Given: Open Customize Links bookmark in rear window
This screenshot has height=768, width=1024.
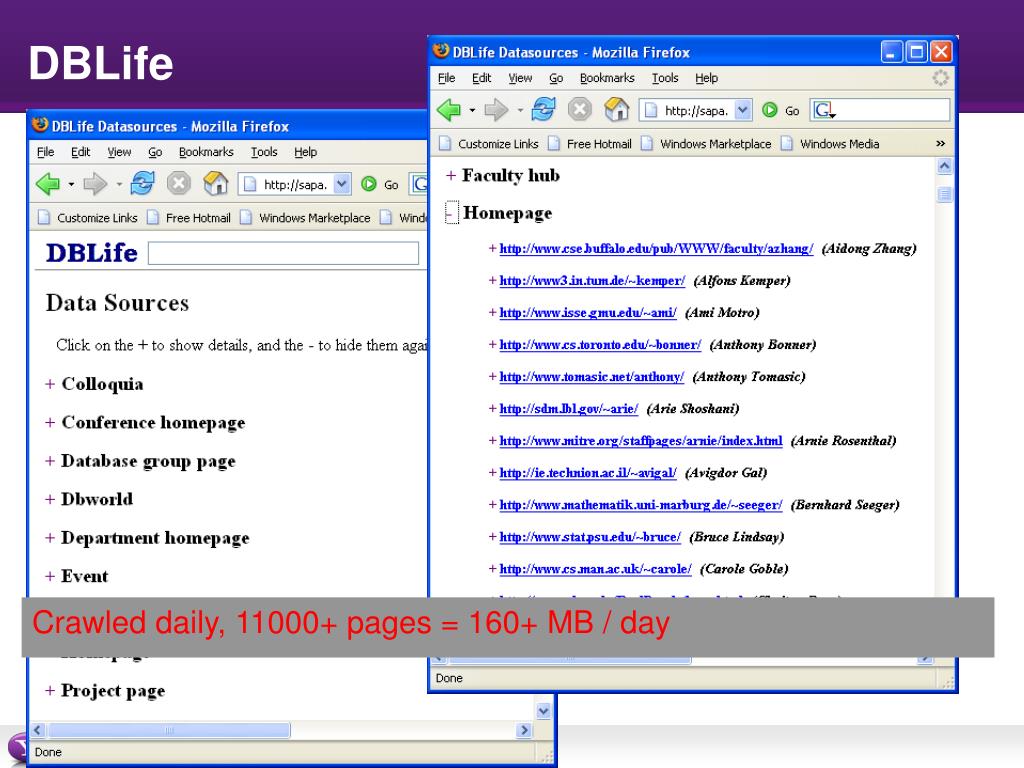Looking at the screenshot, I should tap(88, 217).
